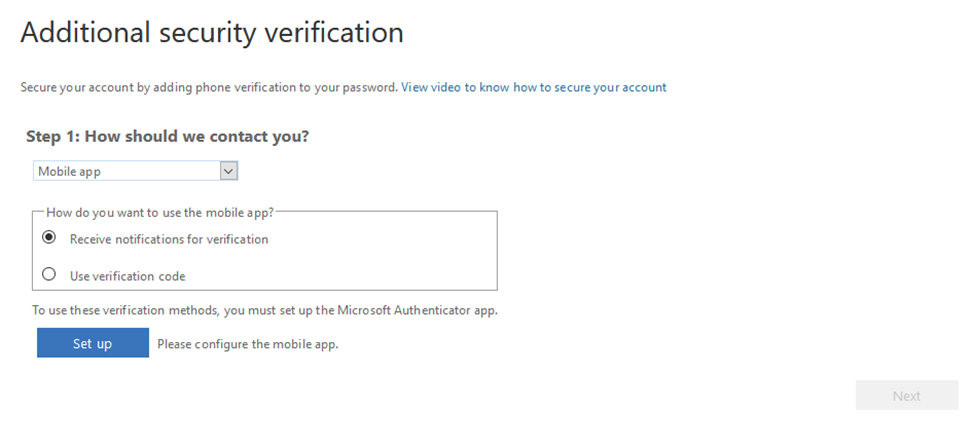
Task: Open the secure-your-account video link
Action: pos(534,87)
